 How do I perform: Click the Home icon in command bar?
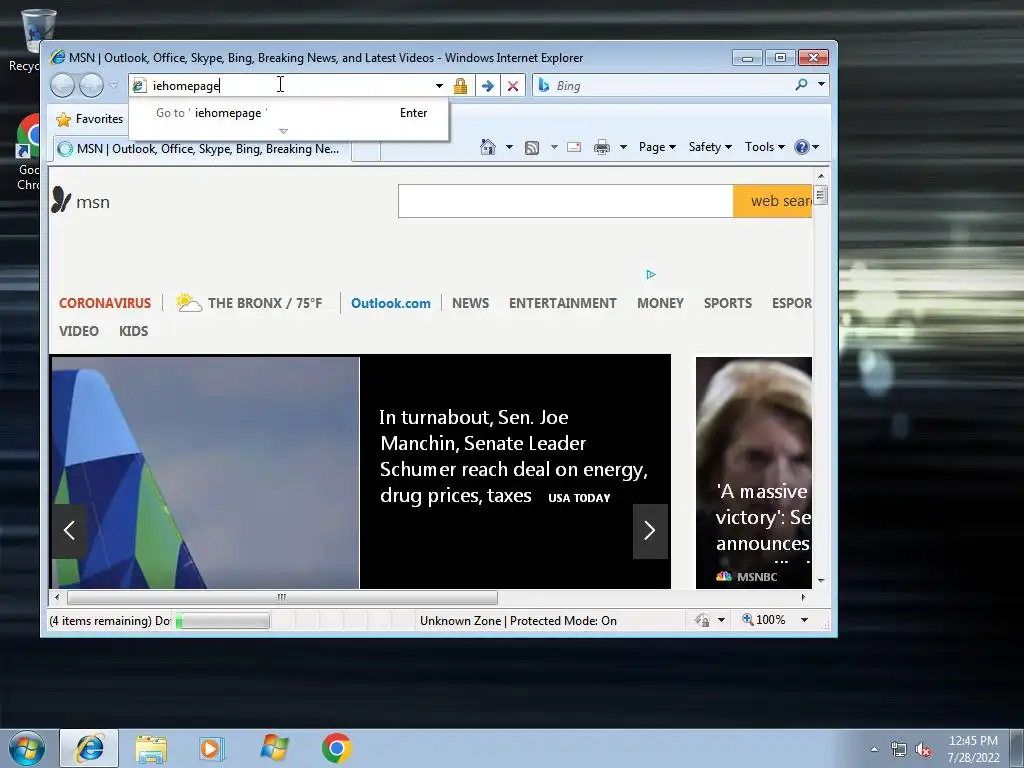(x=488, y=147)
